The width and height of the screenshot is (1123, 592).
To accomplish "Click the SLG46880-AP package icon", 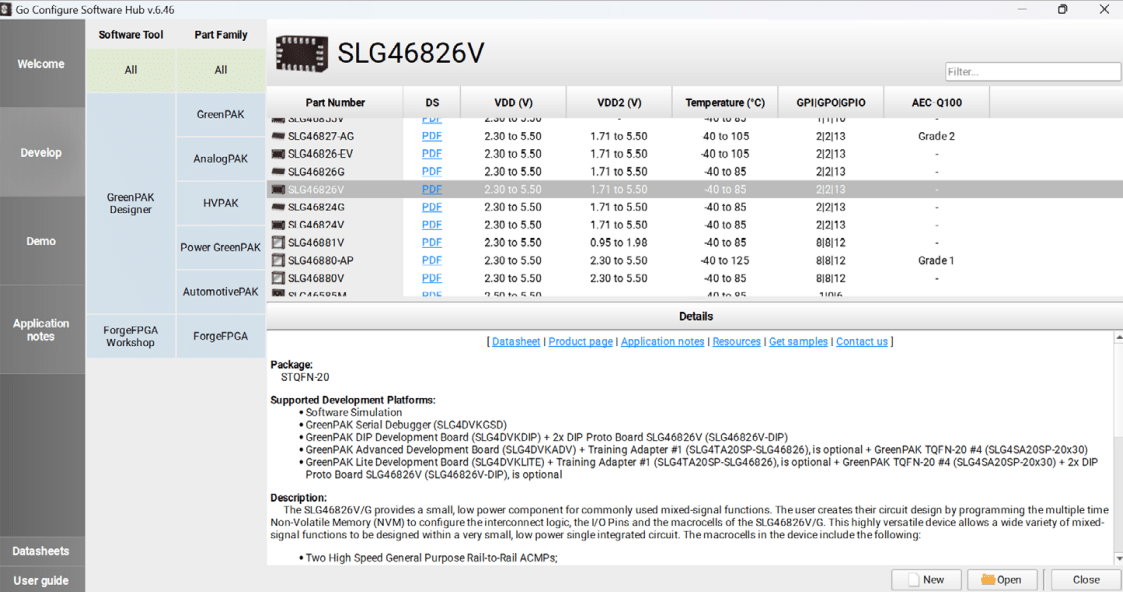I will pyautogui.click(x=278, y=261).
